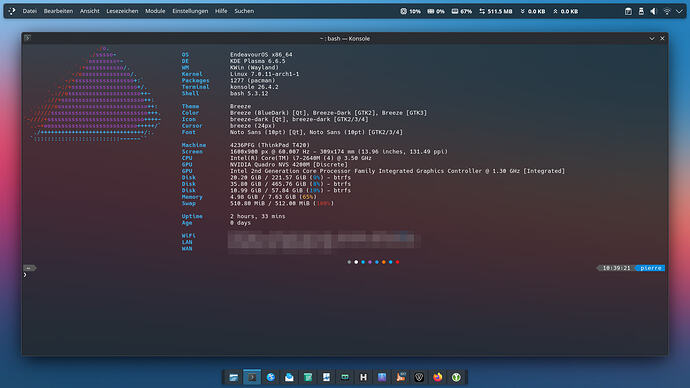Open the Bearbeiten menu
This screenshot has width=690, height=388.
pyautogui.click(x=58, y=11)
